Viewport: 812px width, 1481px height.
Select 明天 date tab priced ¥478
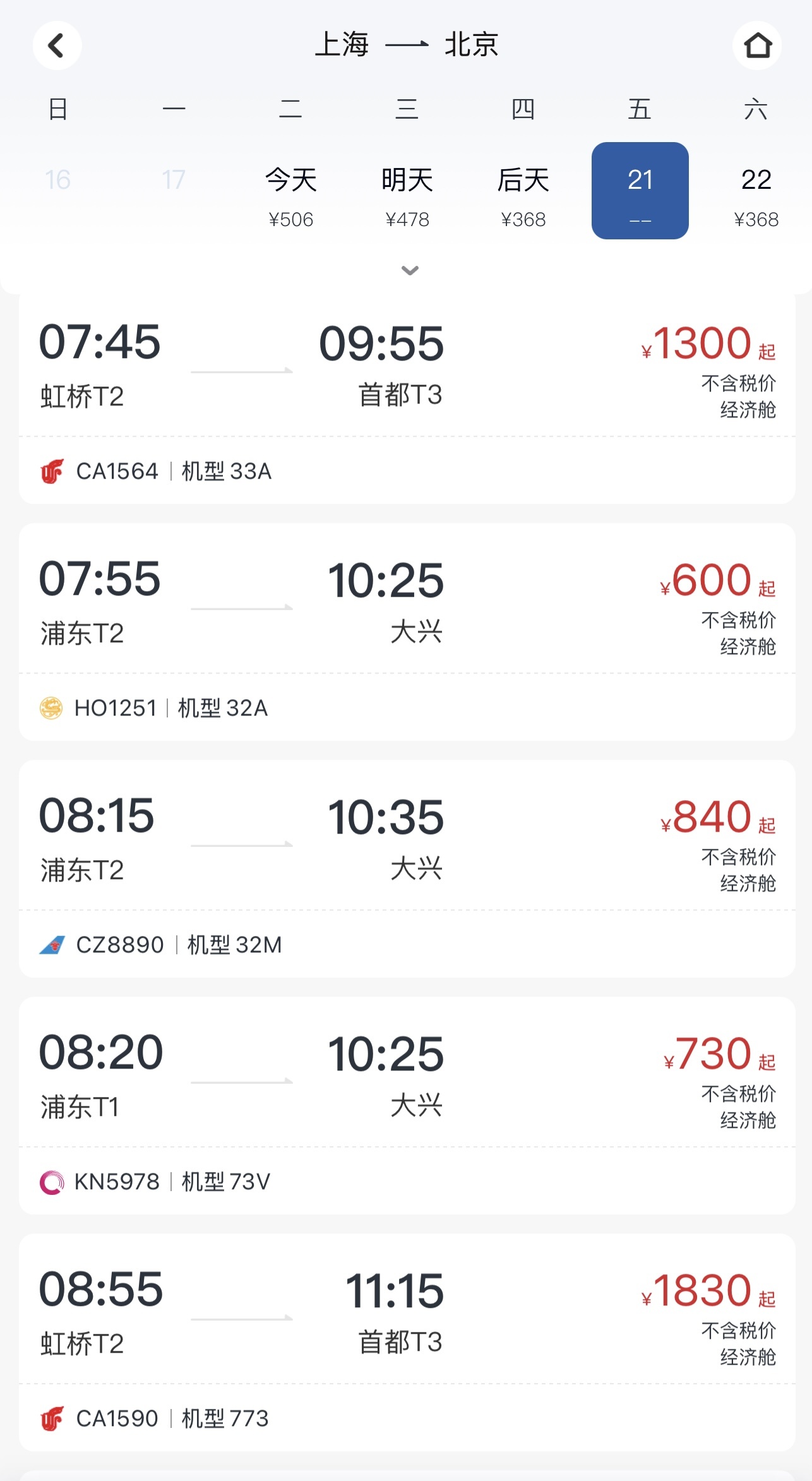407,195
